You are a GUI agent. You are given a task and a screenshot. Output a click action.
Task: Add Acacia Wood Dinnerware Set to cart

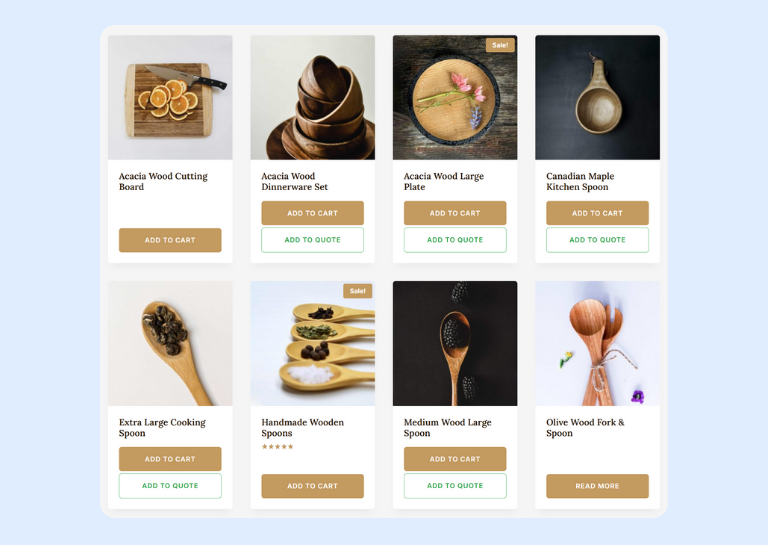click(312, 213)
